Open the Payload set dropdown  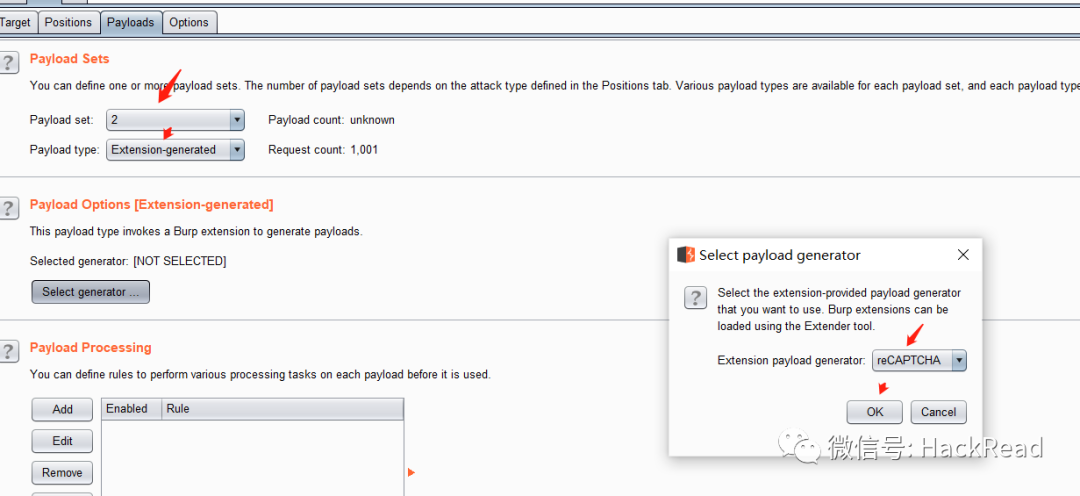tap(176, 120)
